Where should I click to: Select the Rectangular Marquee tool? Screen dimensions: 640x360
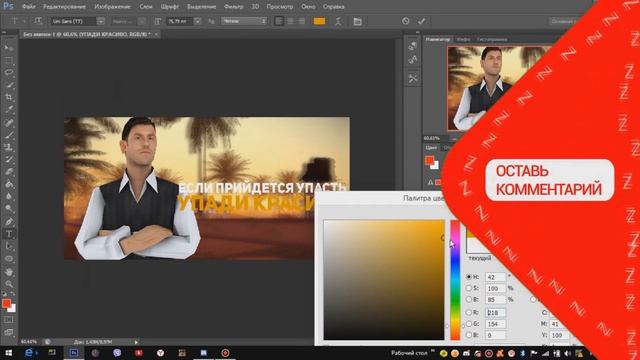tap(9, 60)
